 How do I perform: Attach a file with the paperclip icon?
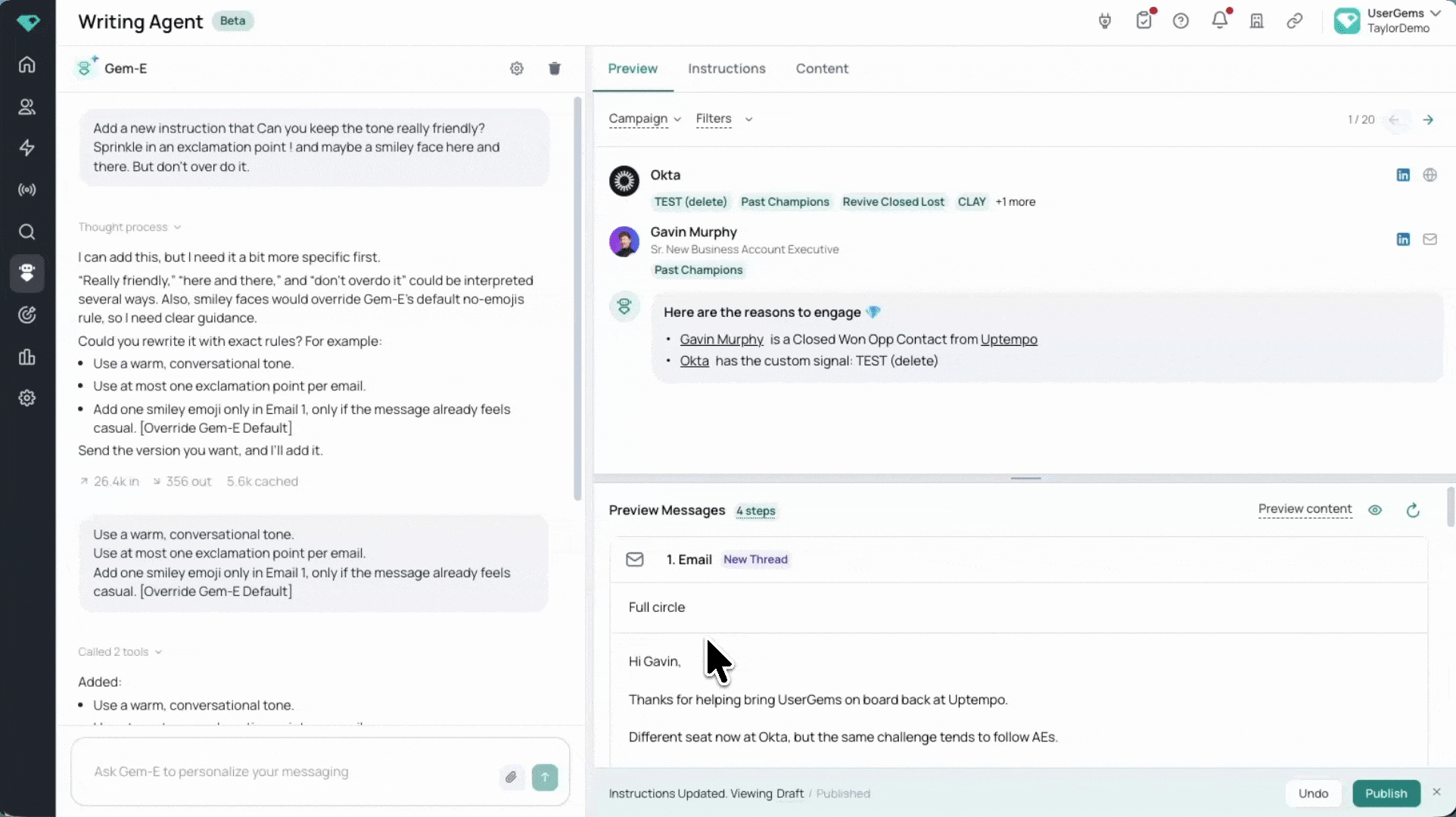tap(512, 777)
